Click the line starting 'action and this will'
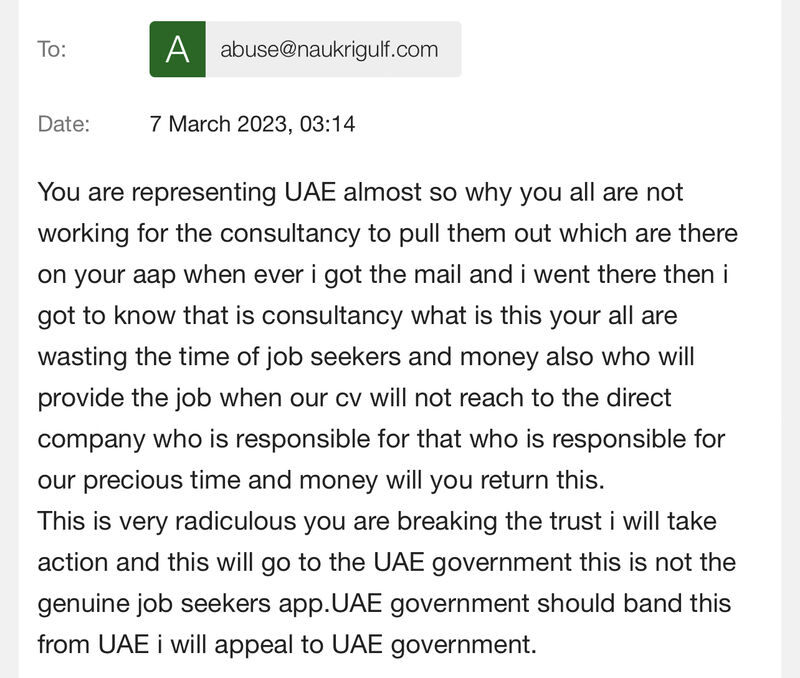This screenshot has height=678, width=800. [x=387, y=563]
